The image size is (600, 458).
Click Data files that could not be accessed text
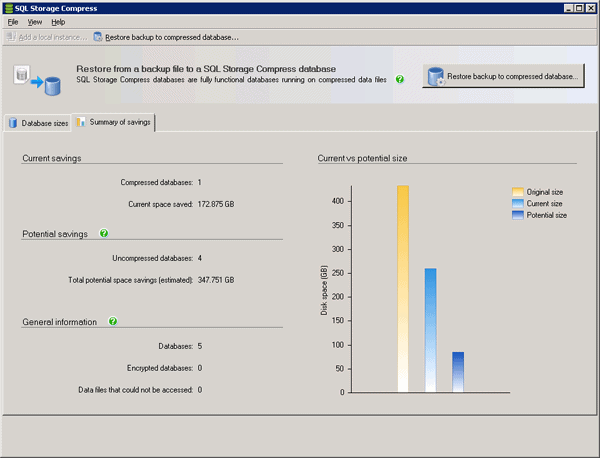(x=135, y=390)
